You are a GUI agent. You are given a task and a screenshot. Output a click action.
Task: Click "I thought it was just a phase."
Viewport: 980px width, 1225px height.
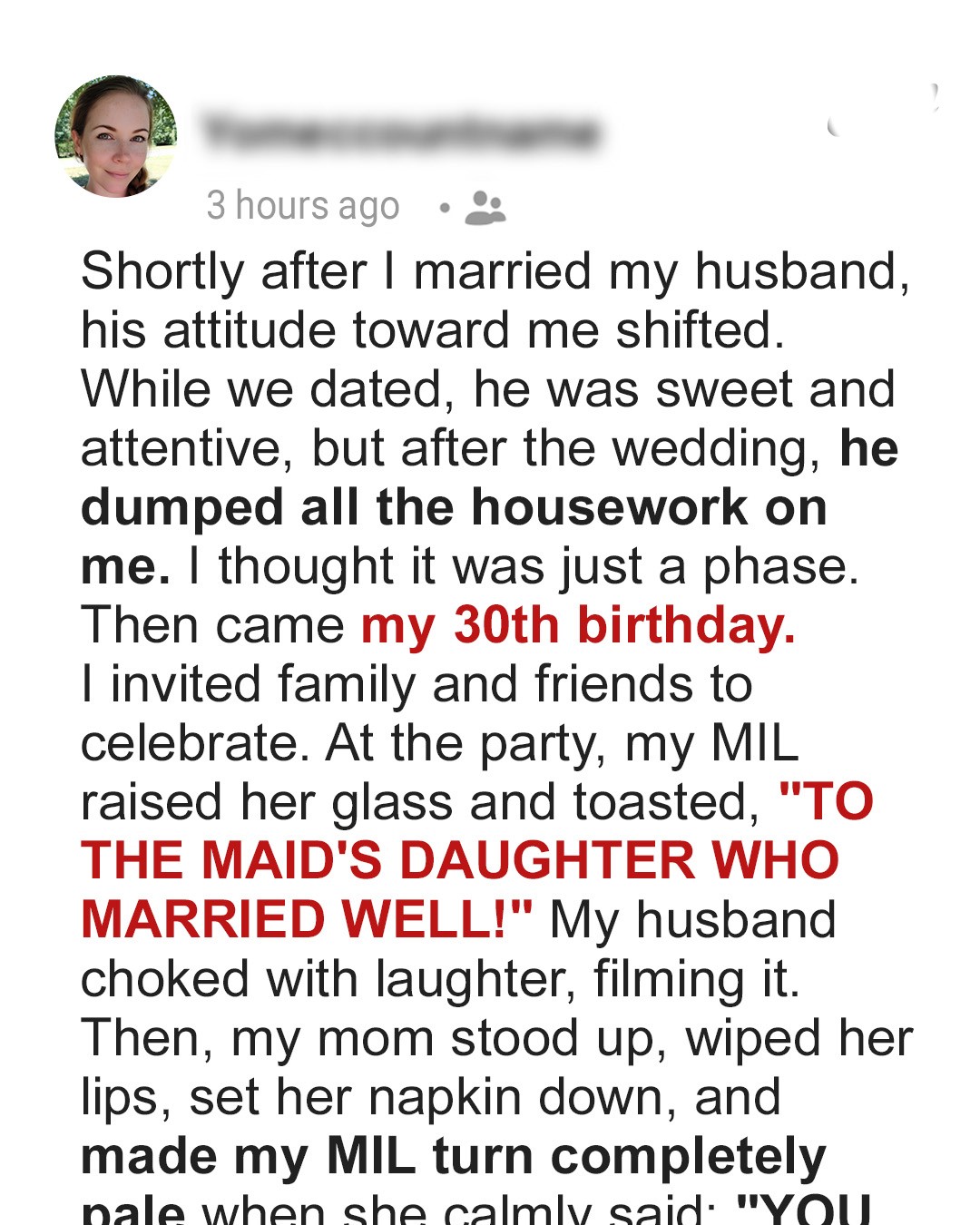point(523,566)
